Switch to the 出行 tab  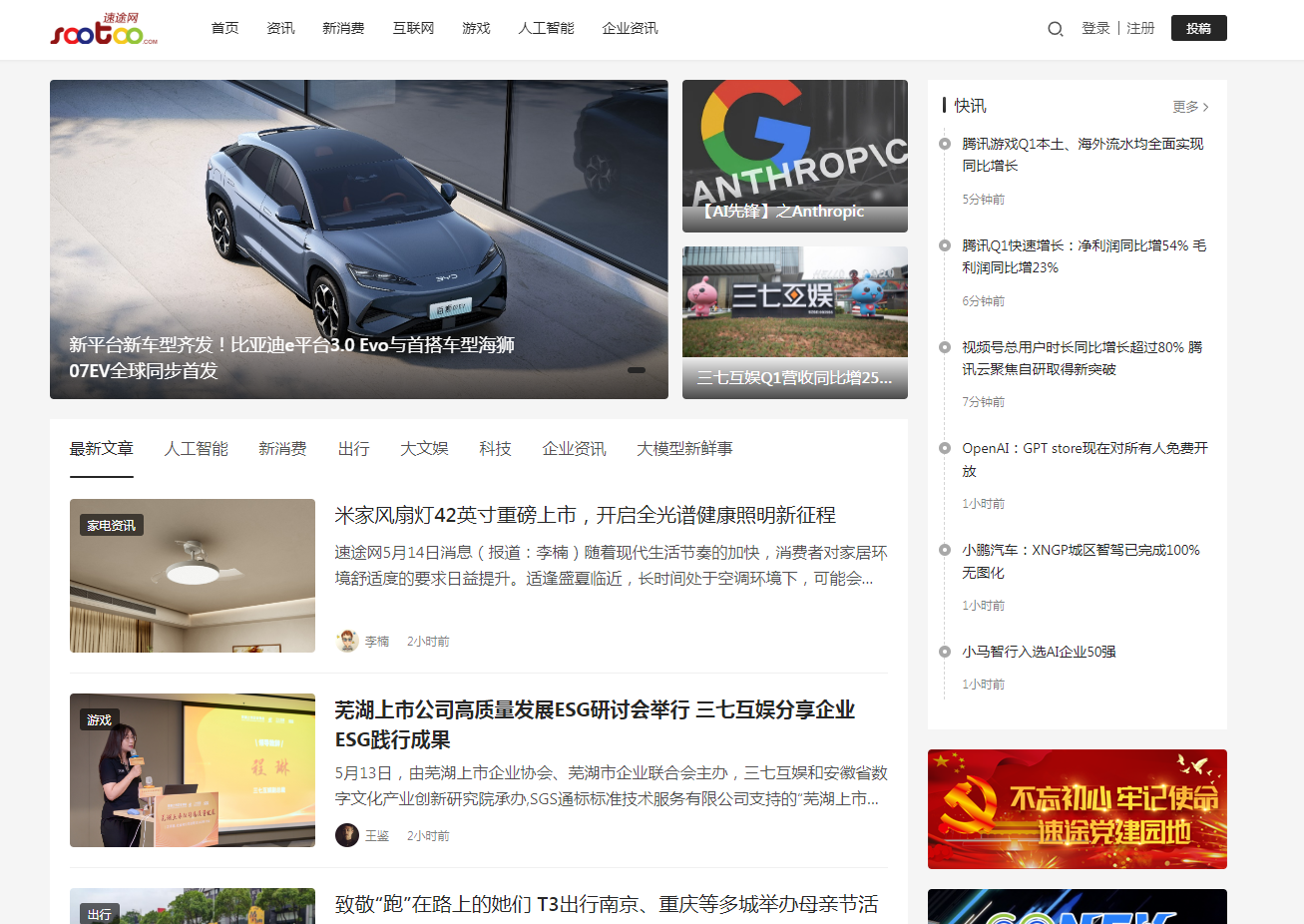[x=353, y=449]
